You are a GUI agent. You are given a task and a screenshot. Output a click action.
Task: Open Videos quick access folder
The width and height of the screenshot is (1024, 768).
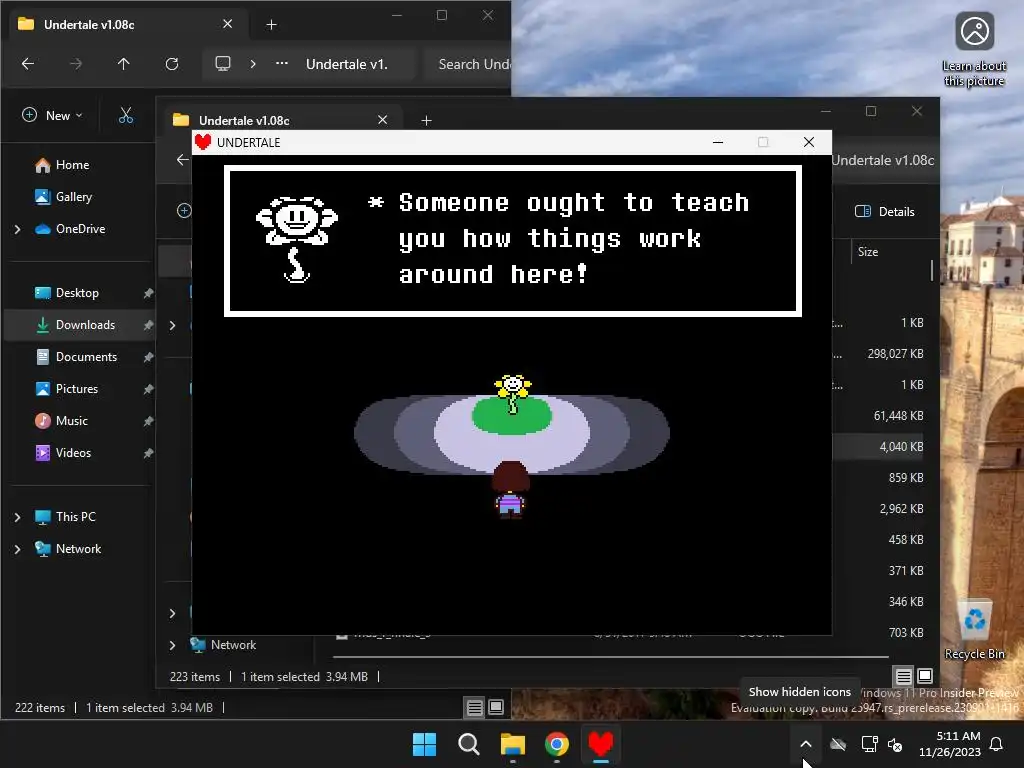click(x=73, y=453)
